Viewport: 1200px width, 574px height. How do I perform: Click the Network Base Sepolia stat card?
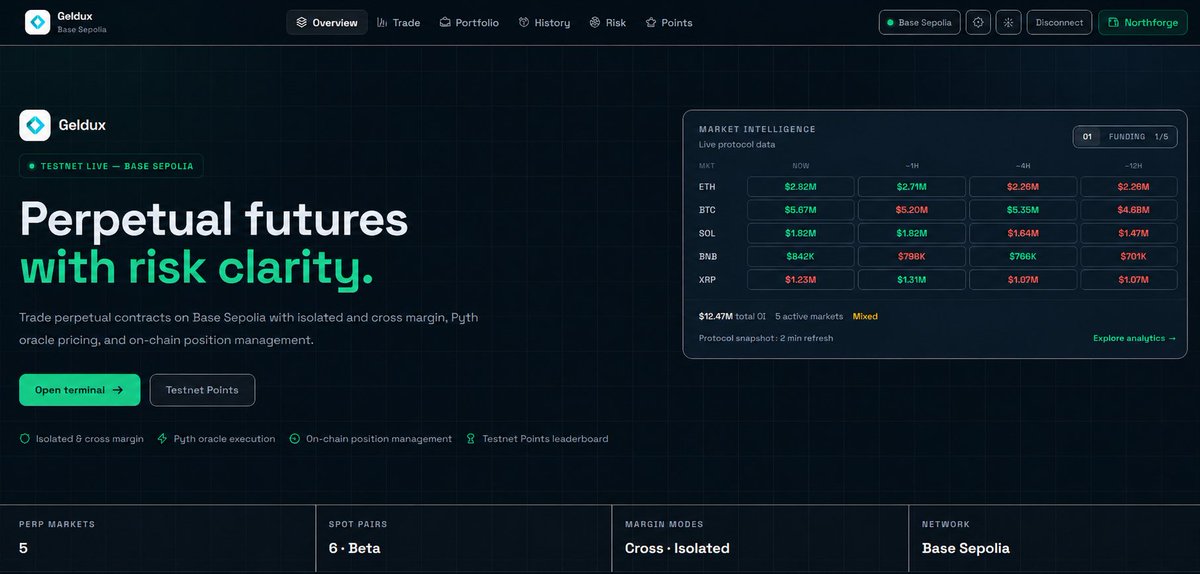[x=1055, y=539]
